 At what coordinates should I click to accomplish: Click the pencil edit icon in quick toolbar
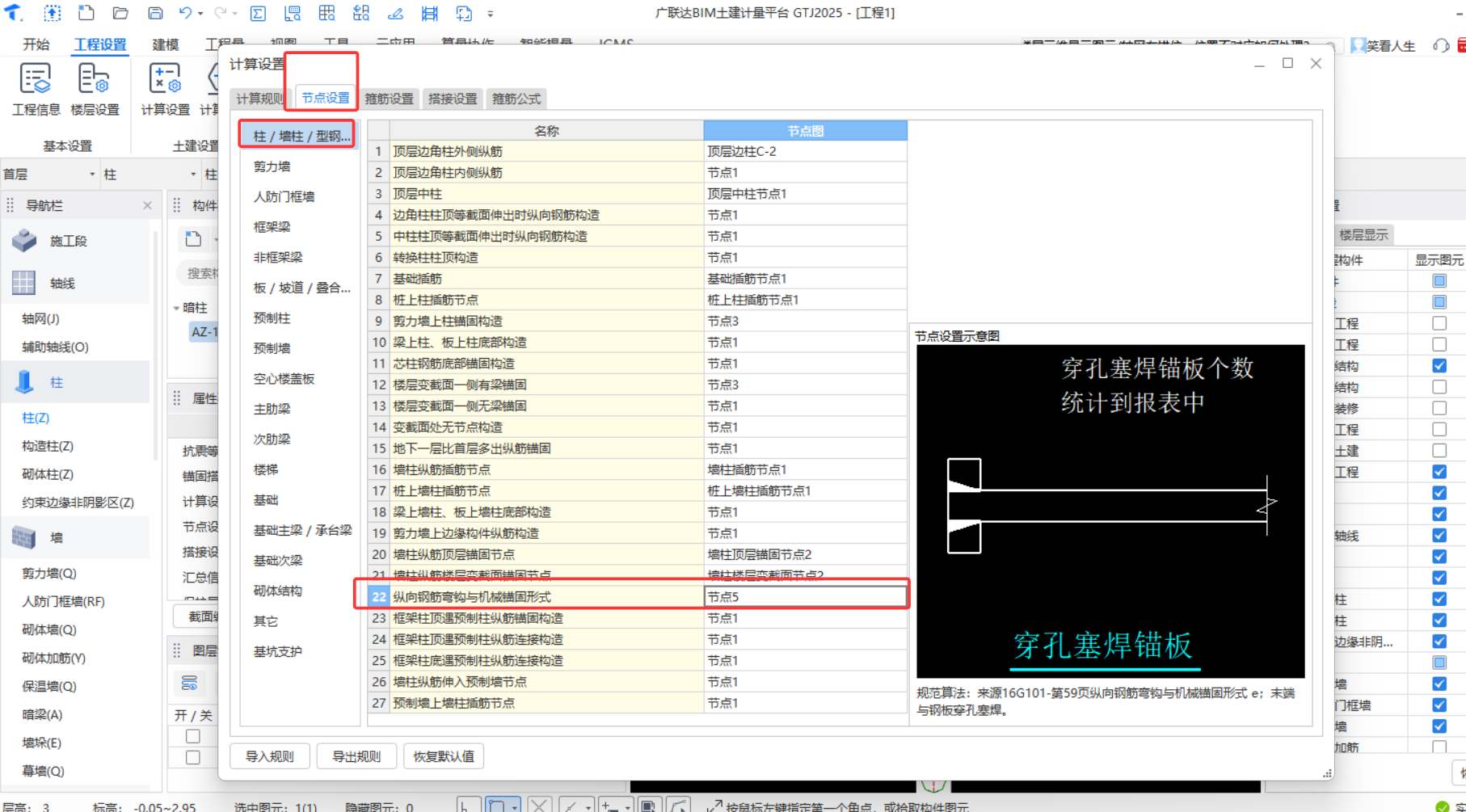[x=395, y=13]
